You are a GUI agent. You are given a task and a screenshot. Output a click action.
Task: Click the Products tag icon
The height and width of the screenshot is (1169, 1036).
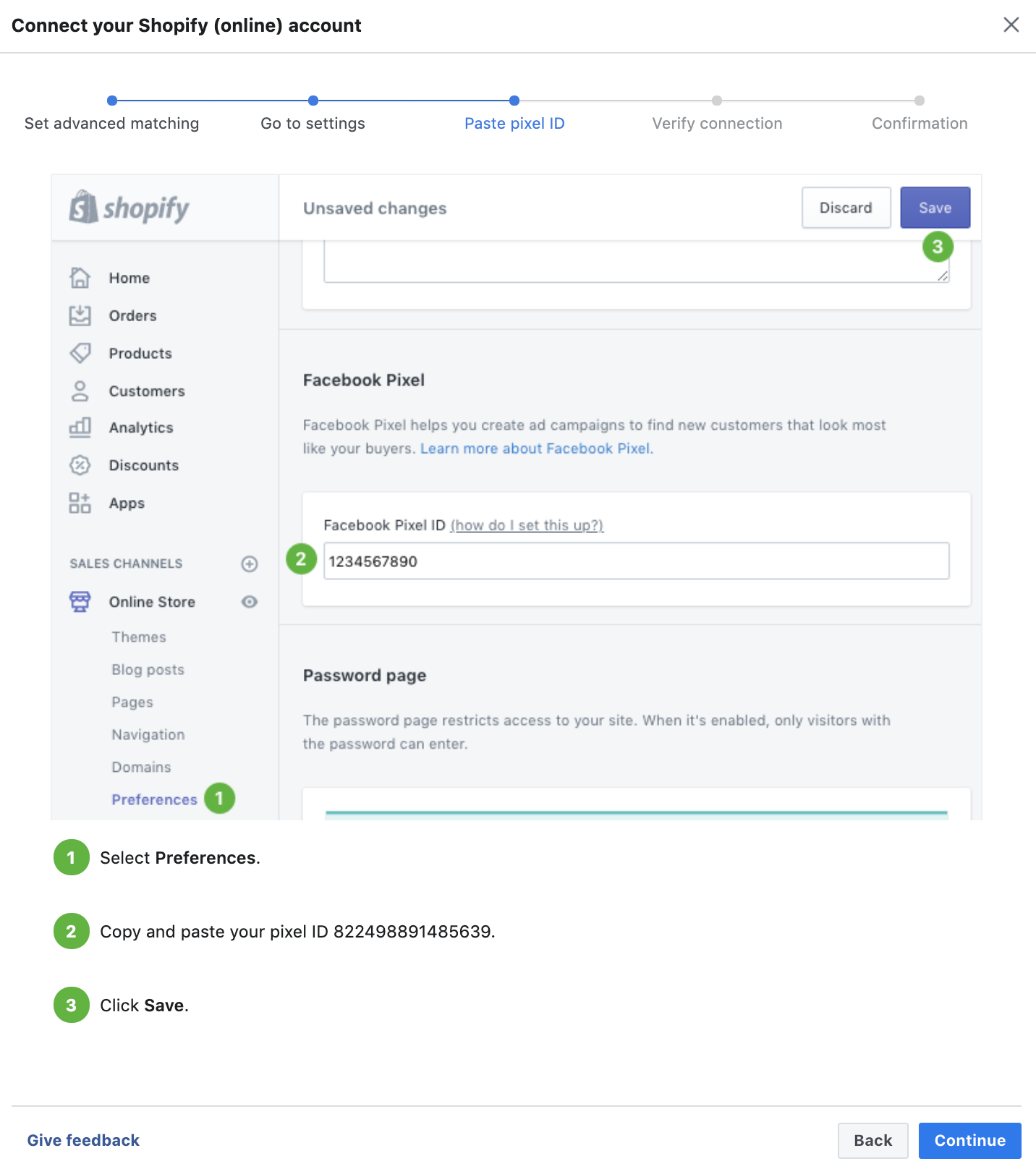tap(80, 353)
